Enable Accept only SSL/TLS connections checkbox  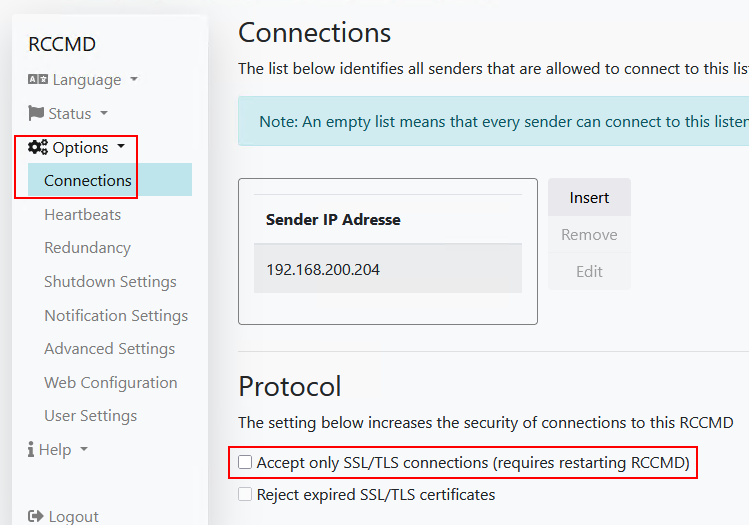tap(245, 462)
